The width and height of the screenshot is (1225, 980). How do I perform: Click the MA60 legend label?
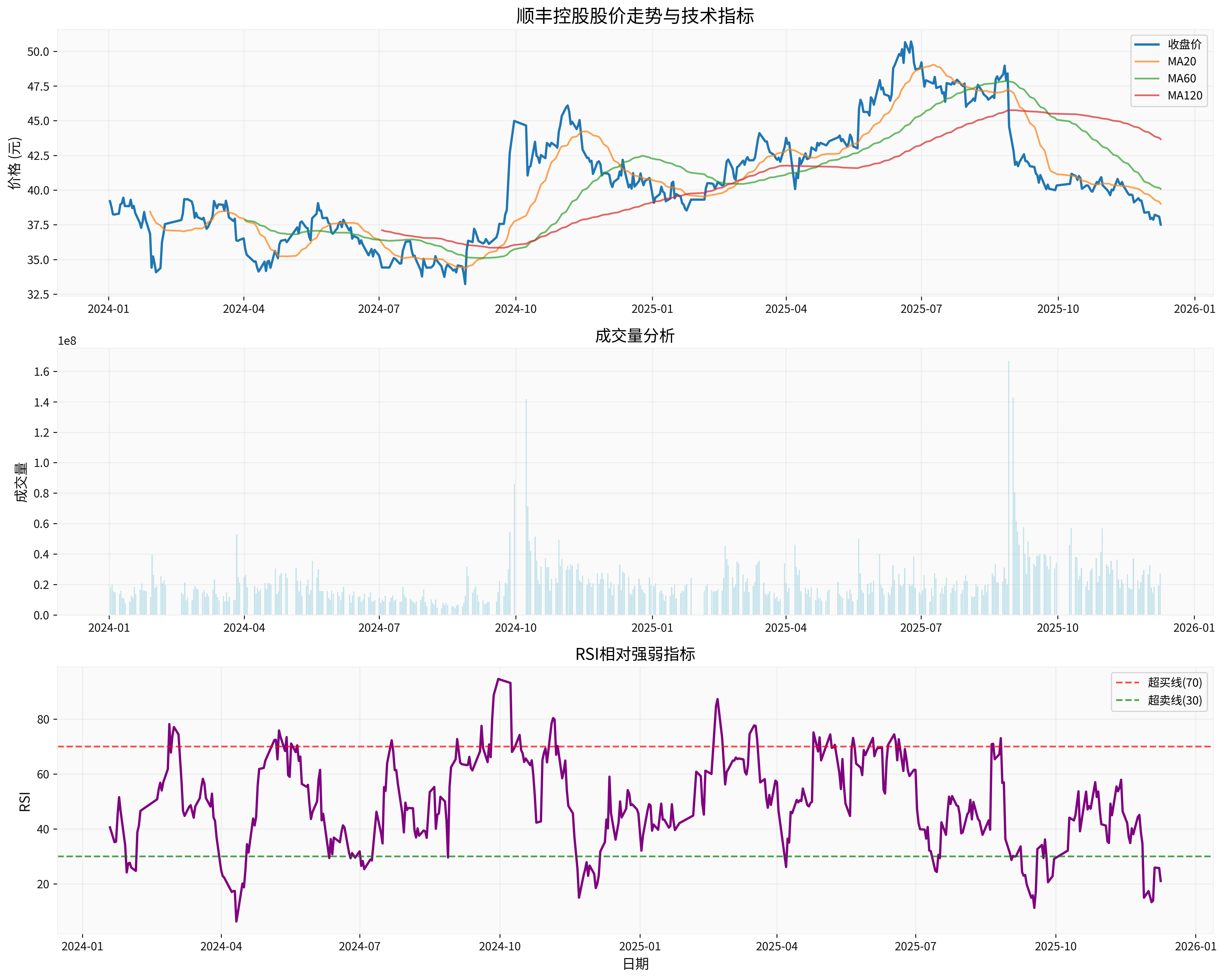click(x=1182, y=78)
